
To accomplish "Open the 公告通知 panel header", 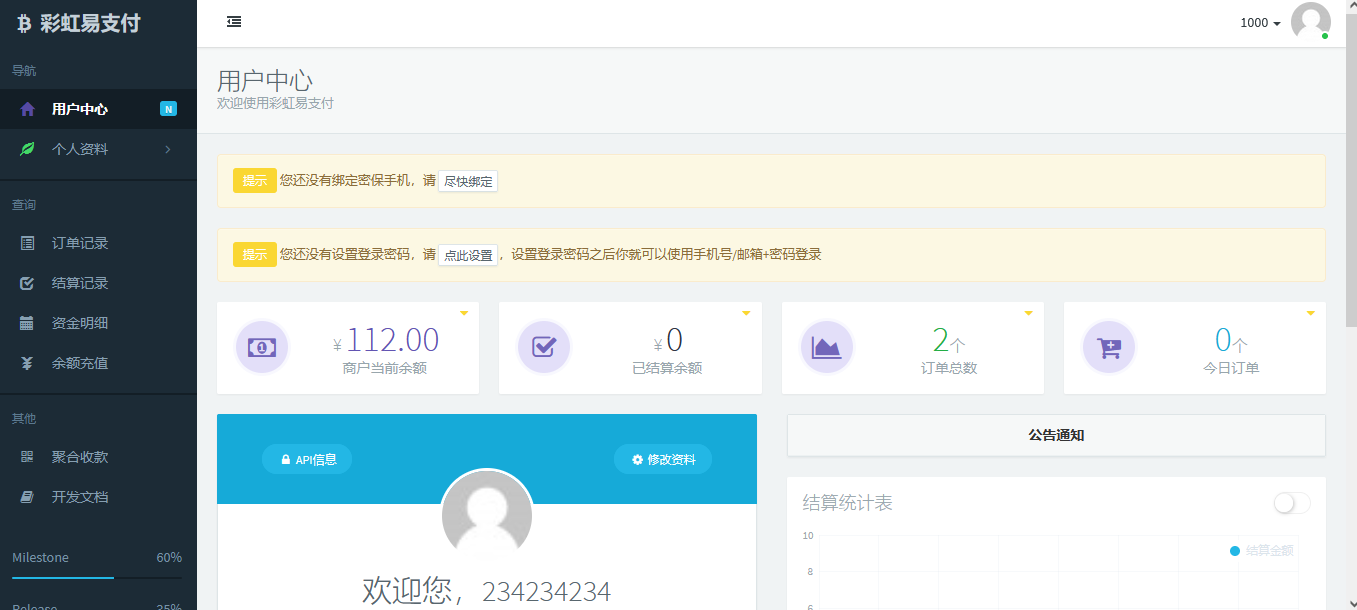I will tap(1056, 435).
